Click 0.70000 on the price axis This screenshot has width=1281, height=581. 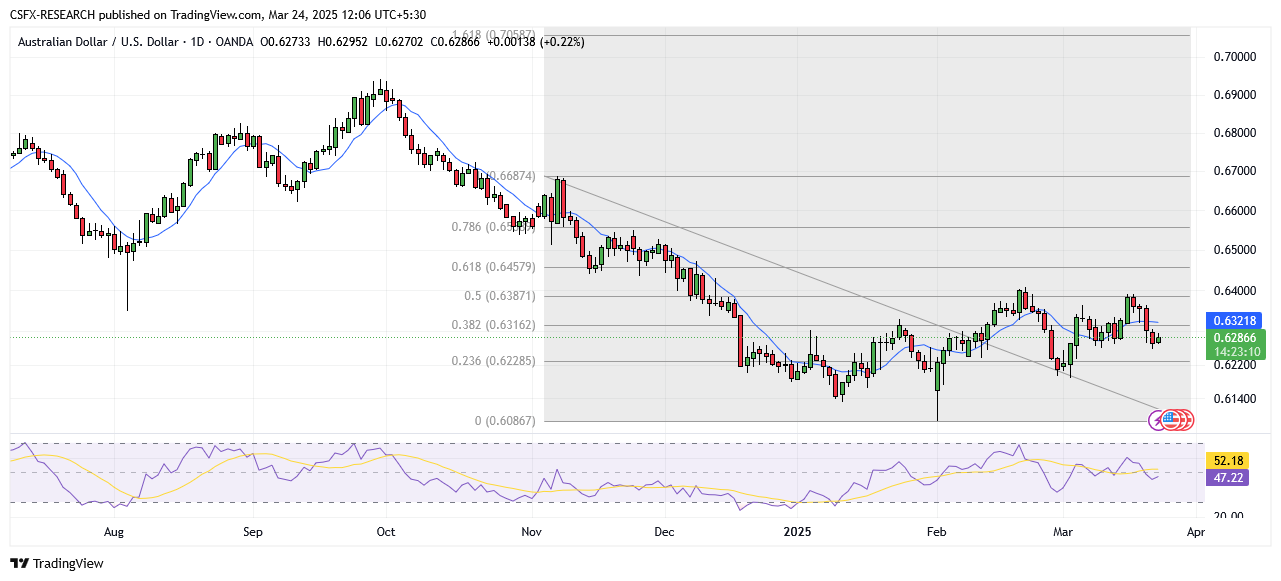[1234, 57]
